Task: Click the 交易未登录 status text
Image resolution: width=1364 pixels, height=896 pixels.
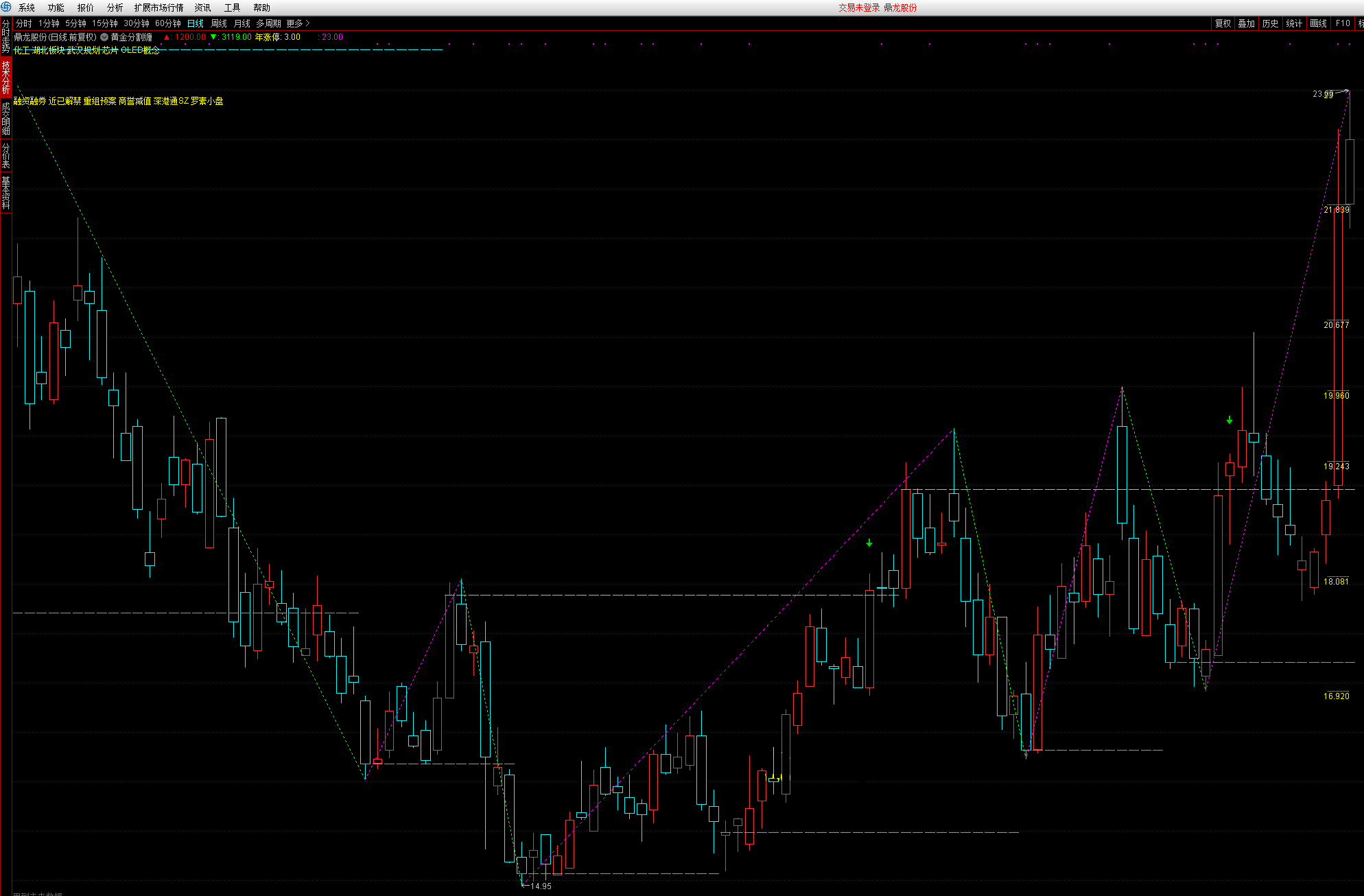Action: pyautogui.click(x=859, y=8)
